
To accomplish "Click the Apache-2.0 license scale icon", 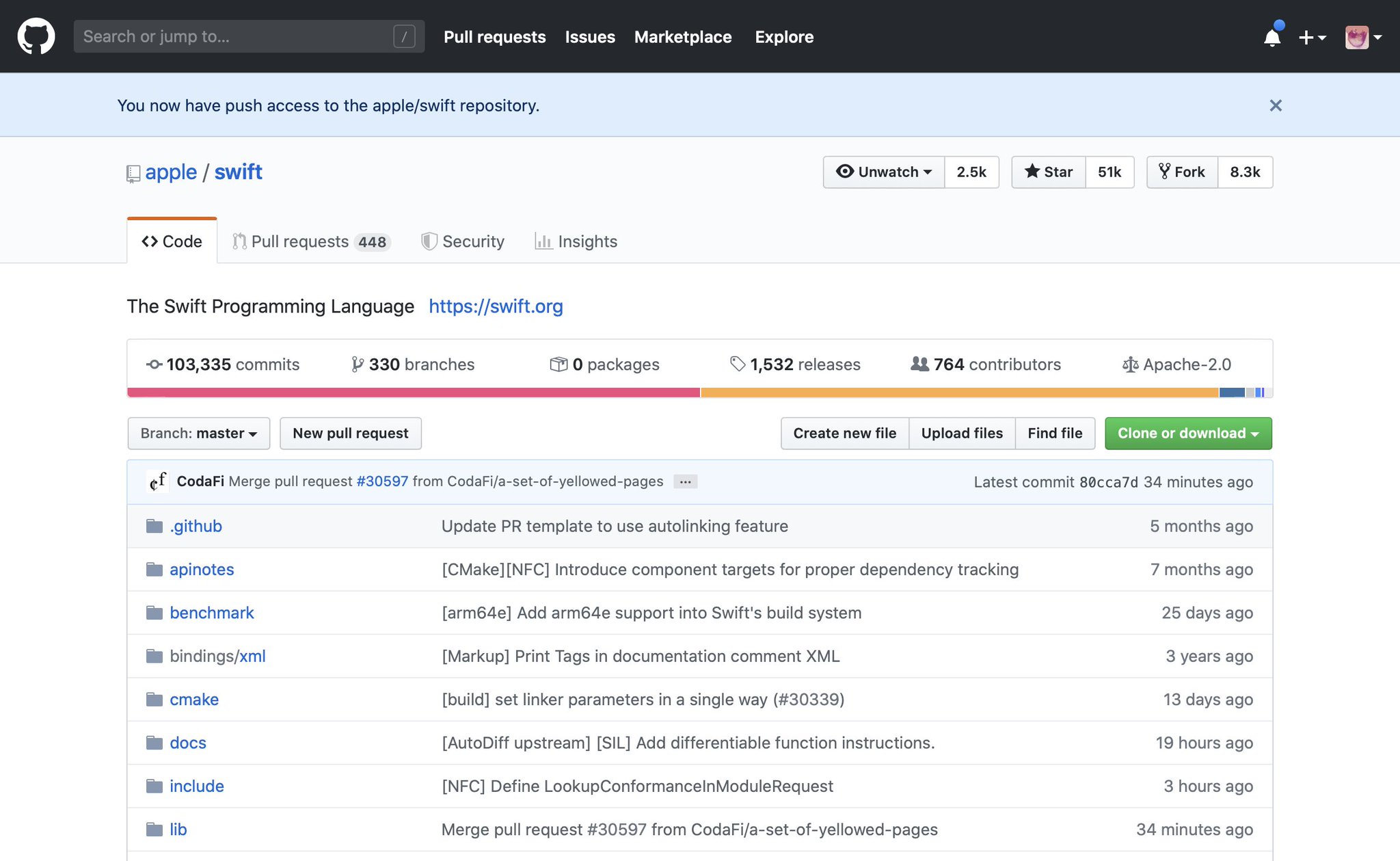I will (1130, 365).
